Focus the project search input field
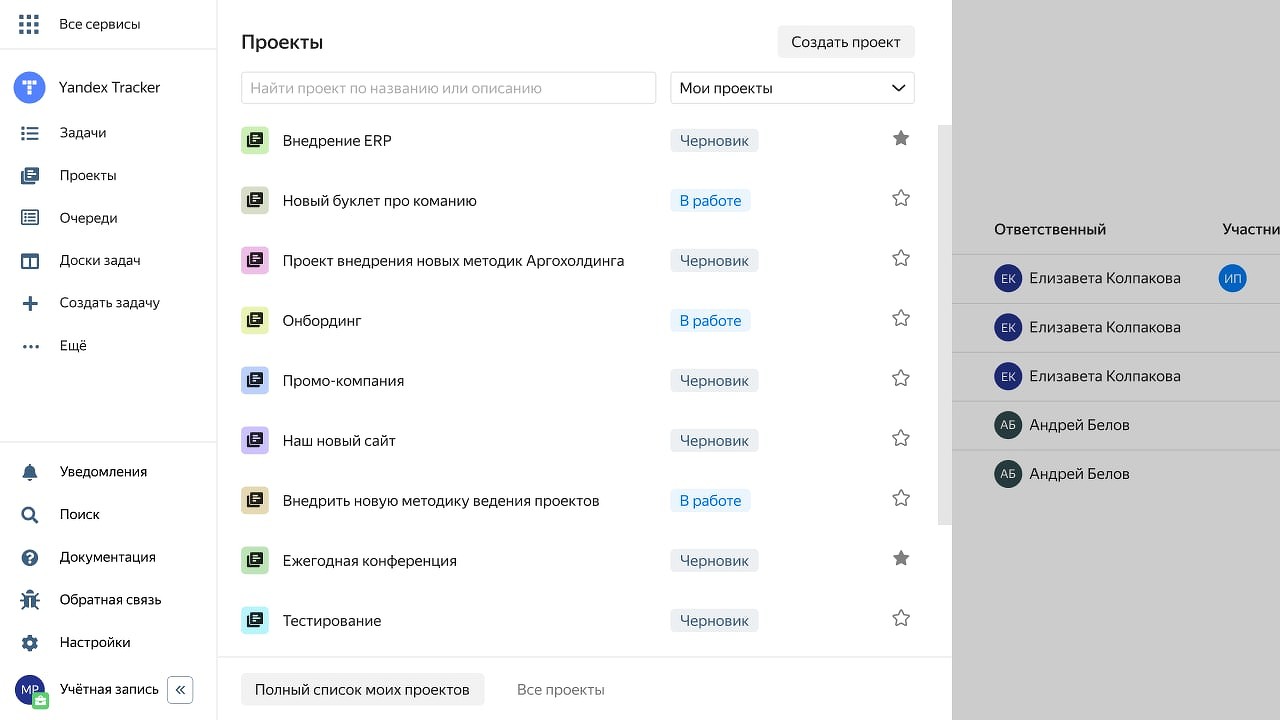The image size is (1280, 720). click(449, 88)
